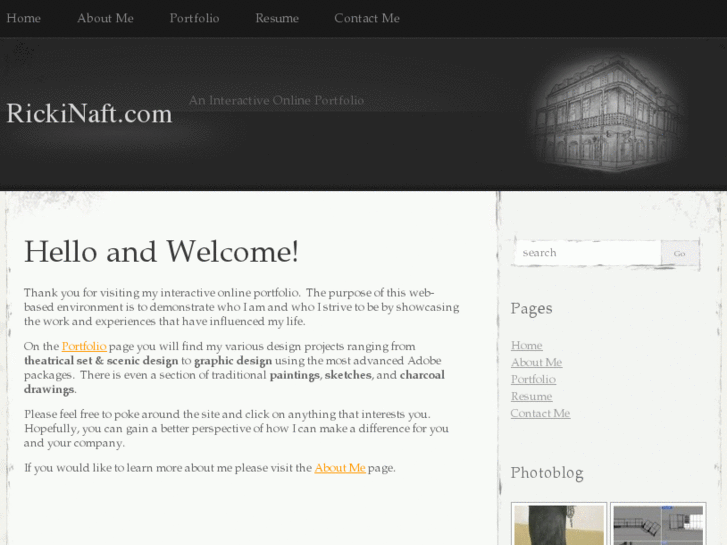This screenshot has width=727, height=545.
Task: Open the second Photoblog thumbnail showing the 3D model
Action: coord(658,524)
